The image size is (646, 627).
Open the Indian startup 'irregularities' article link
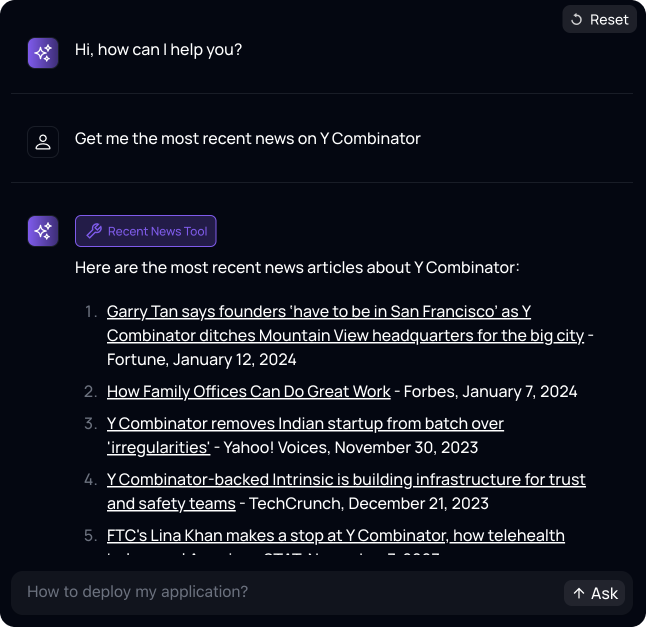point(305,435)
